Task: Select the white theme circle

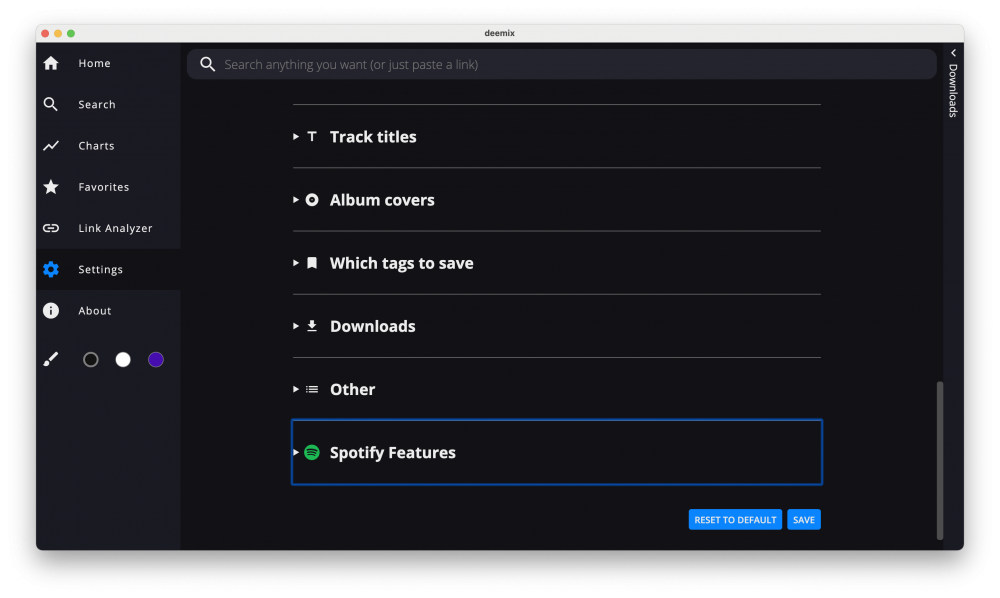Action: pyautogui.click(x=123, y=360)
